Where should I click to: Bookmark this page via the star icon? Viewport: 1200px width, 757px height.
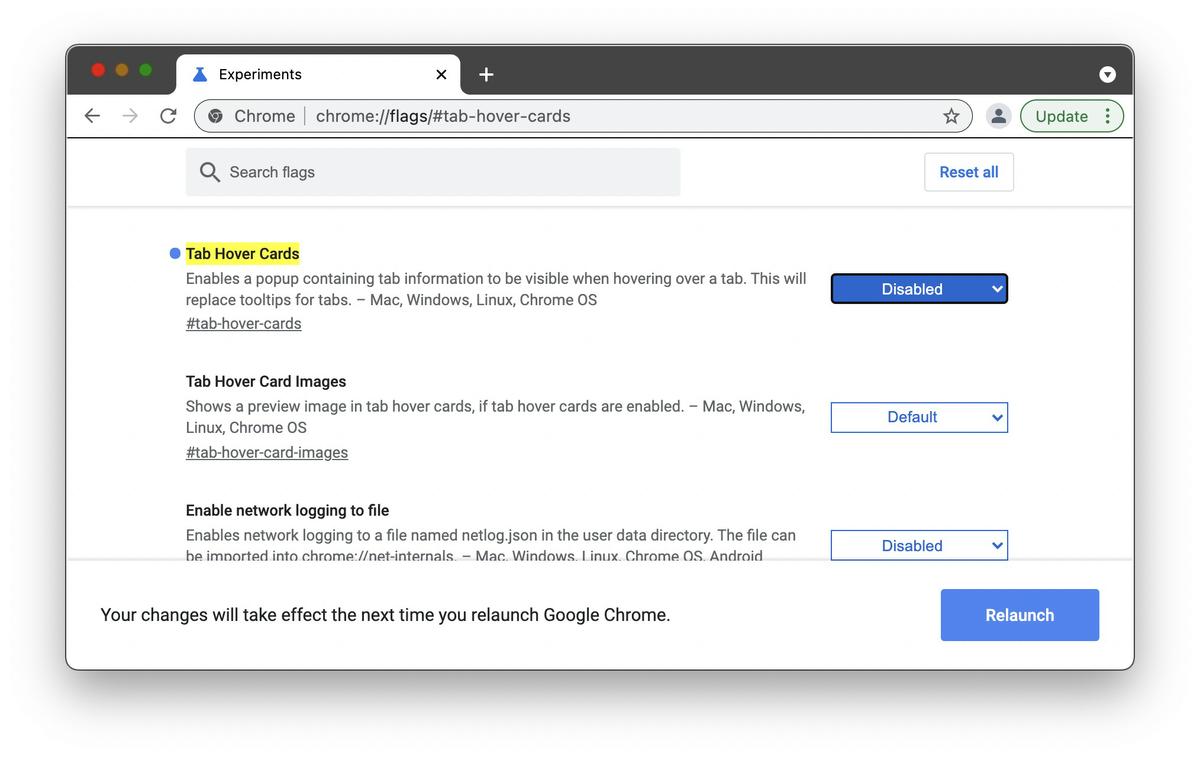(x=951, y=115)
